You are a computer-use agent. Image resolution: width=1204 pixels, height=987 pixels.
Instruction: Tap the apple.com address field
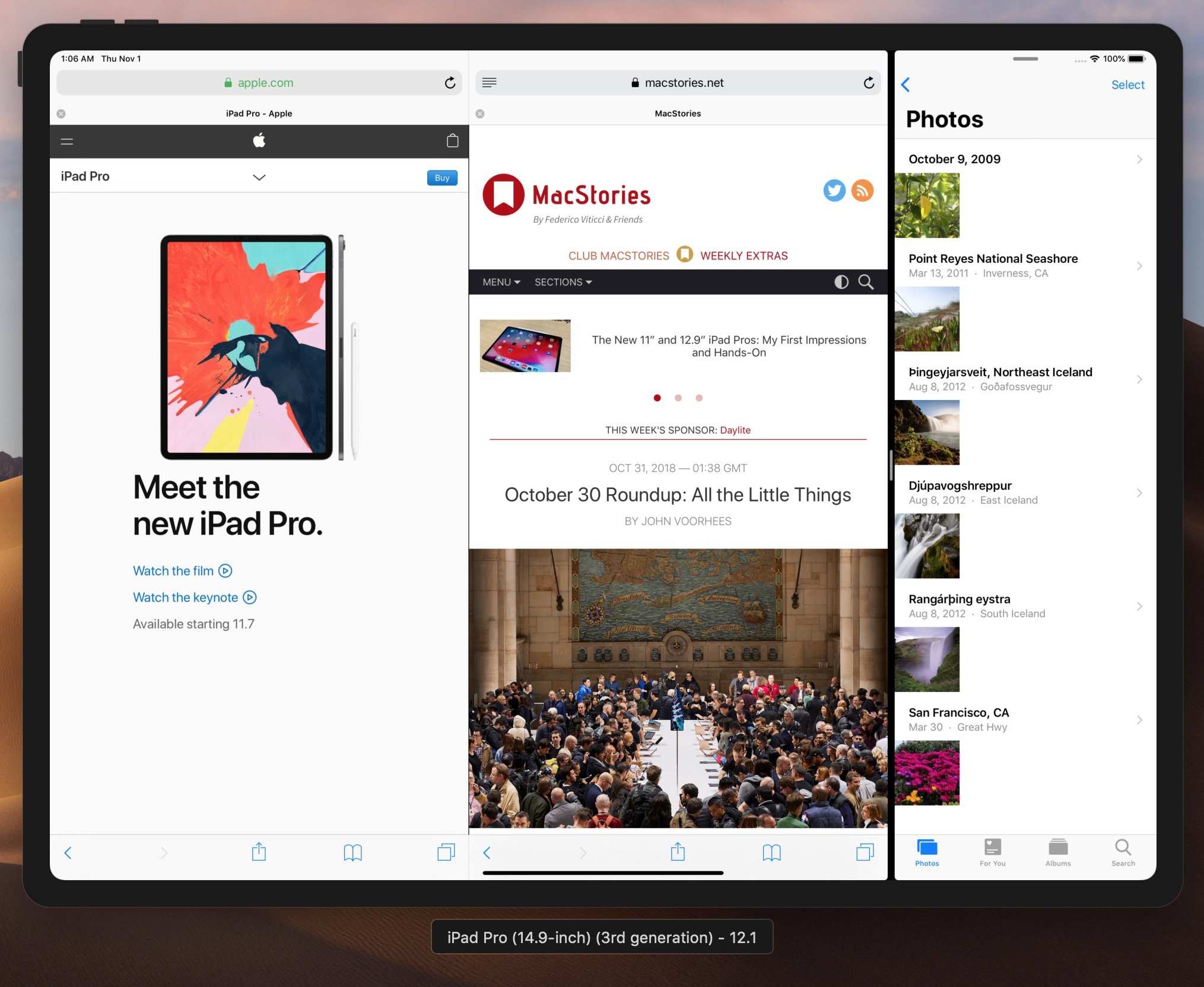[259, 83]
